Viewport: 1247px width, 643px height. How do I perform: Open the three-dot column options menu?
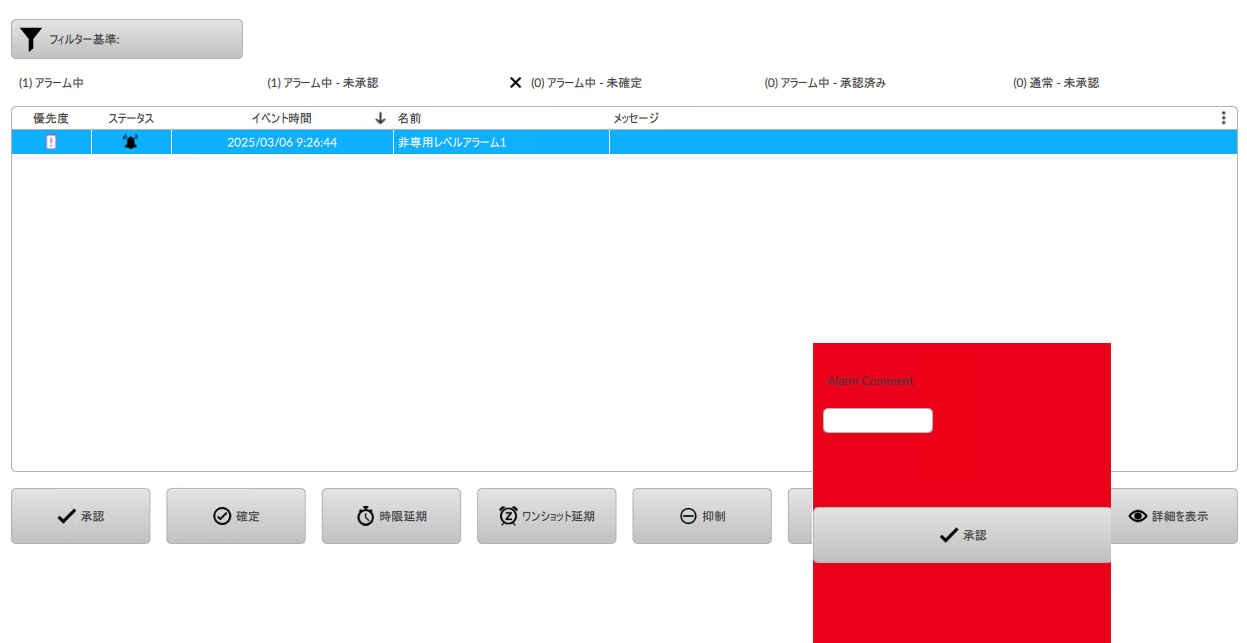pyautogui.click(x=1223, y=118)
